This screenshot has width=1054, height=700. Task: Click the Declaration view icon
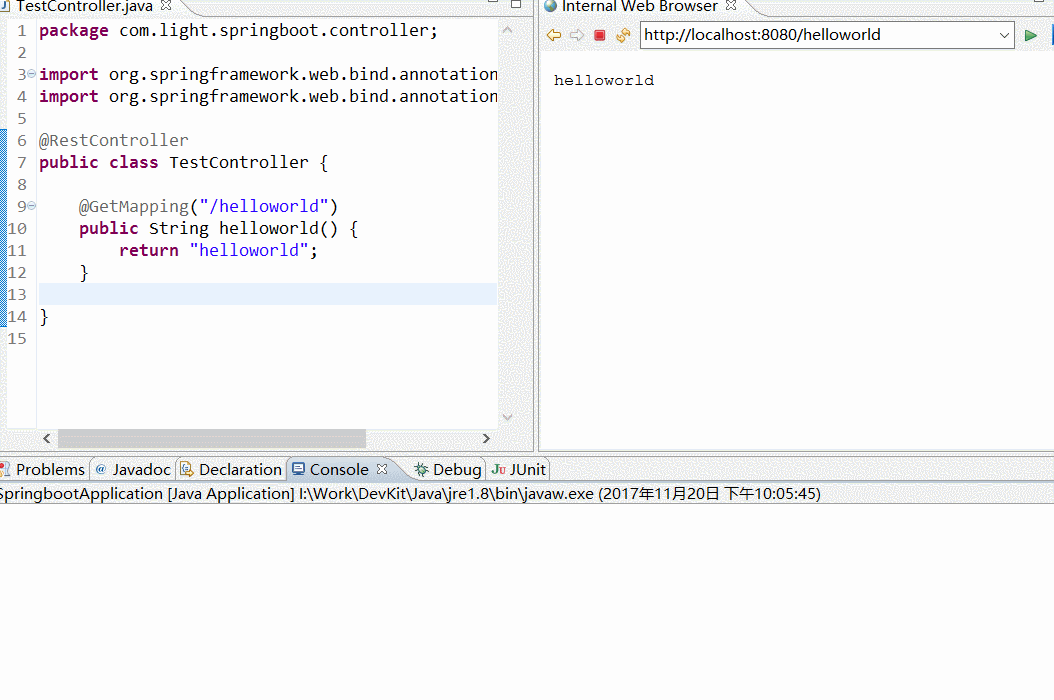click(187, 469)
